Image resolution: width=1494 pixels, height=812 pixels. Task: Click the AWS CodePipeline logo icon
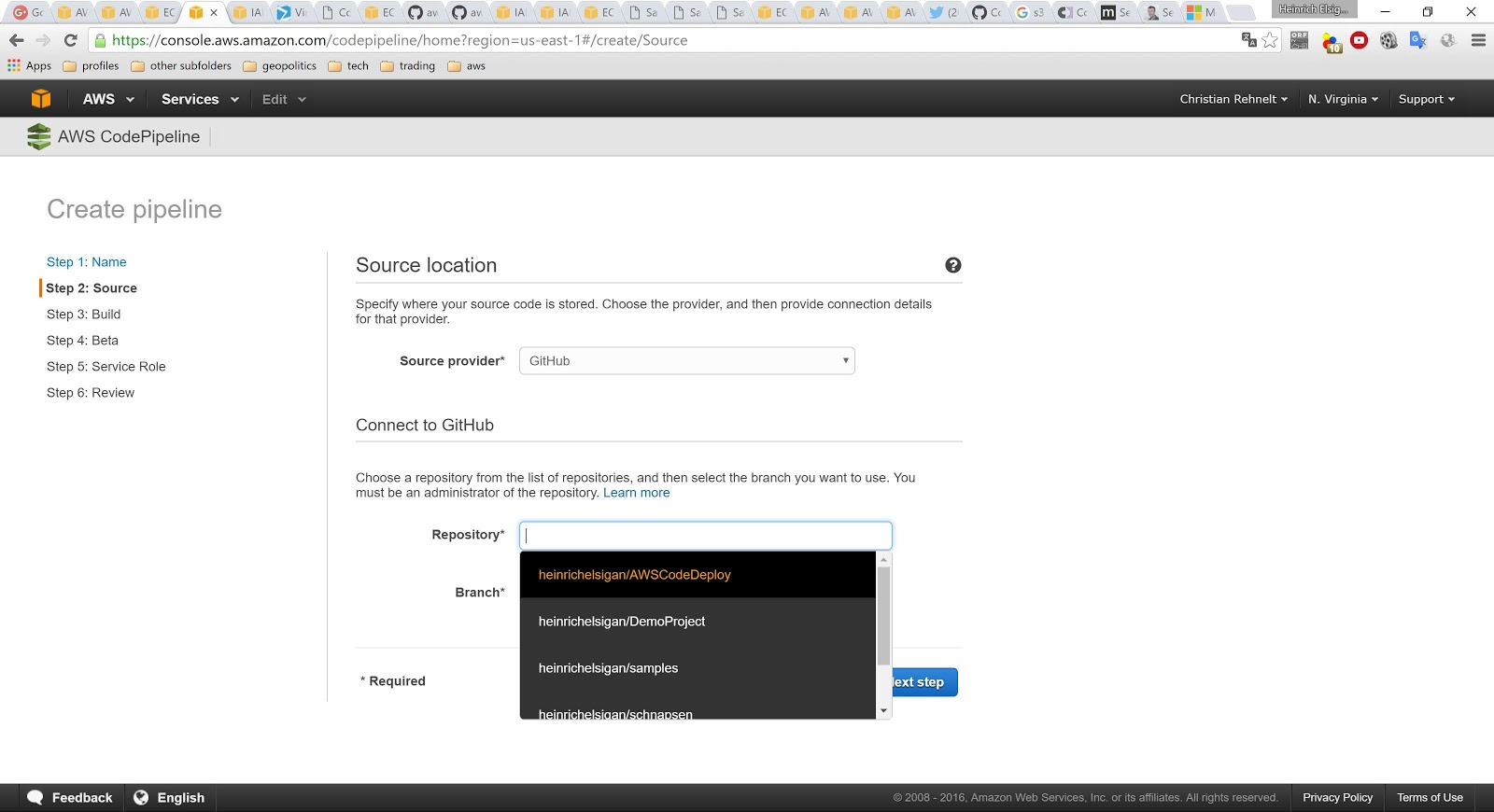coord(39,136)
